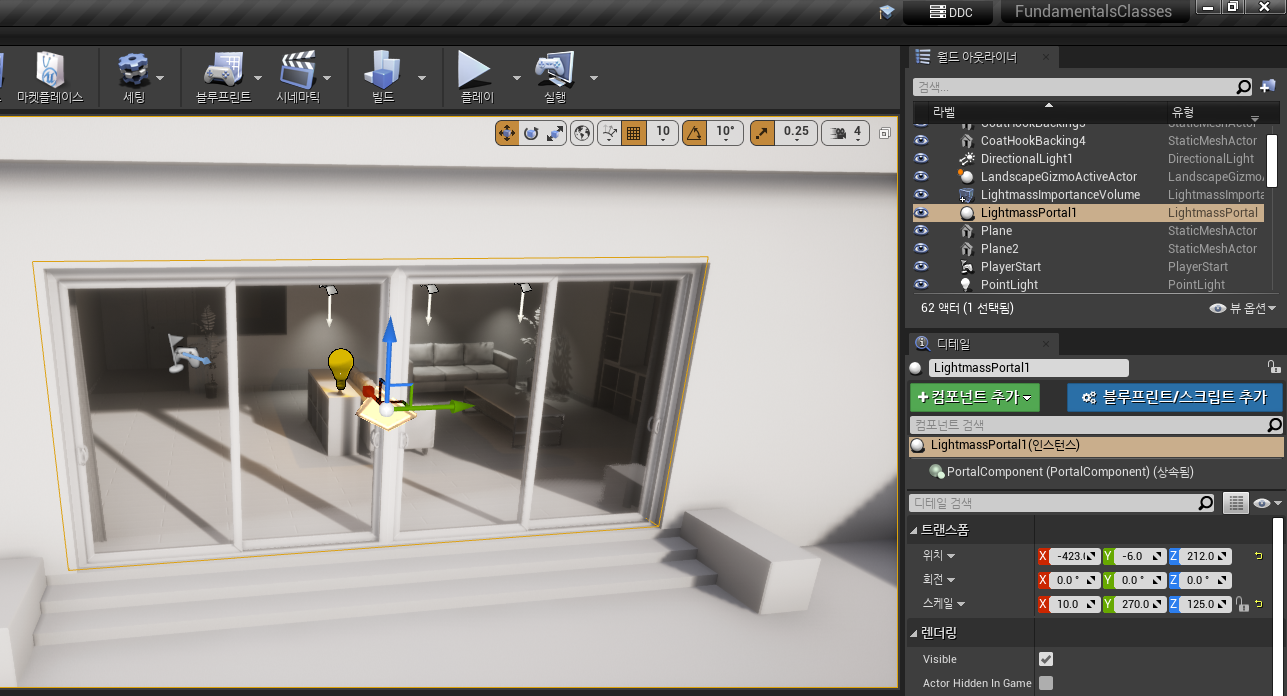Select the scale gizmo tool
Screen dimensions: 1287x696
click(555, 133)
